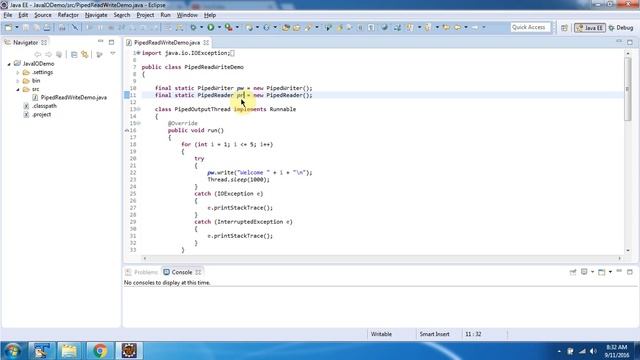Fold the PipedOutputThread class at line 13
The width and height of the screenshot is (640, 360).
[x=138, y=109]
